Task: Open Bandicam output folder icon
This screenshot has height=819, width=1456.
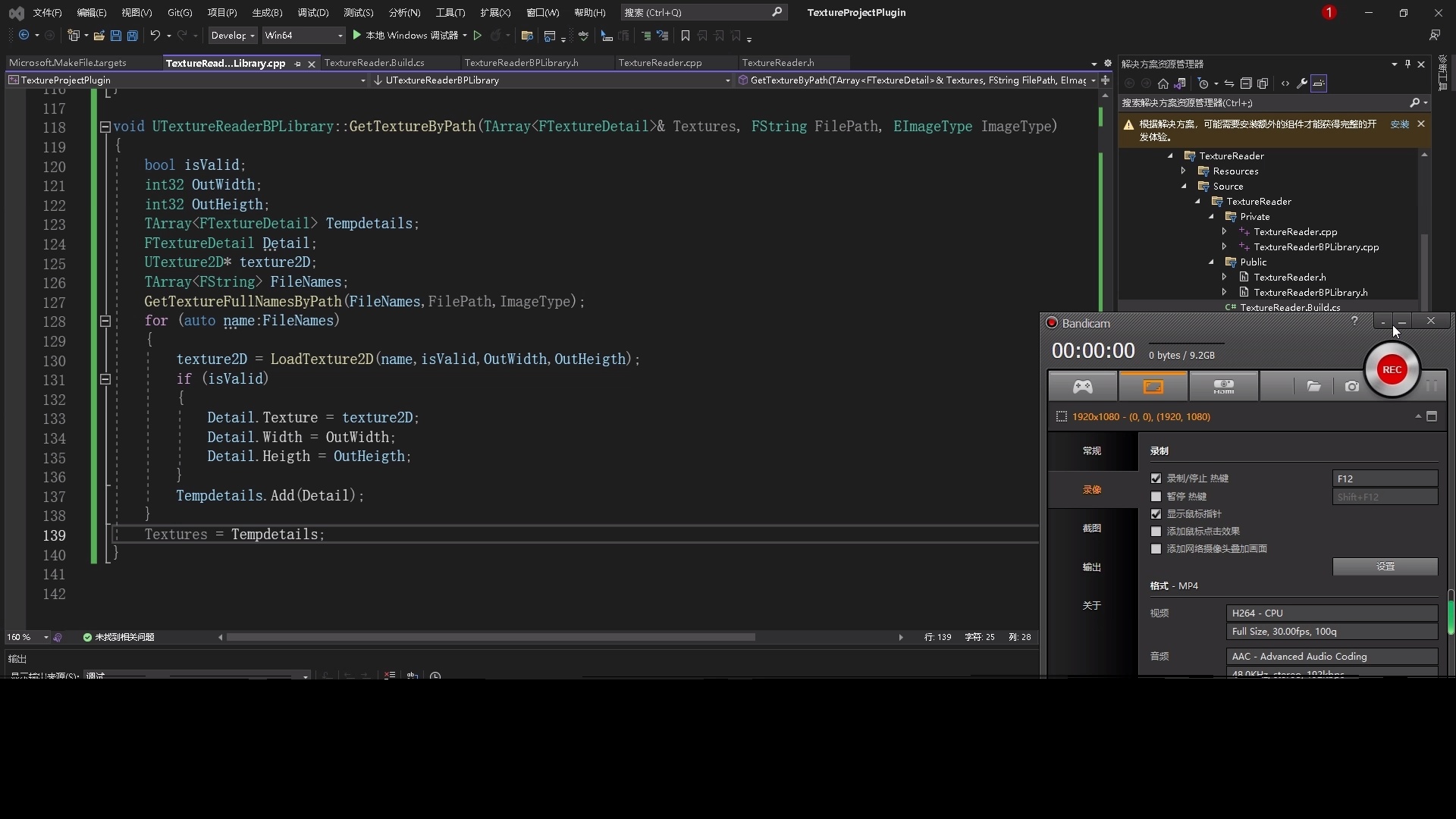Action: point(1313,387)
